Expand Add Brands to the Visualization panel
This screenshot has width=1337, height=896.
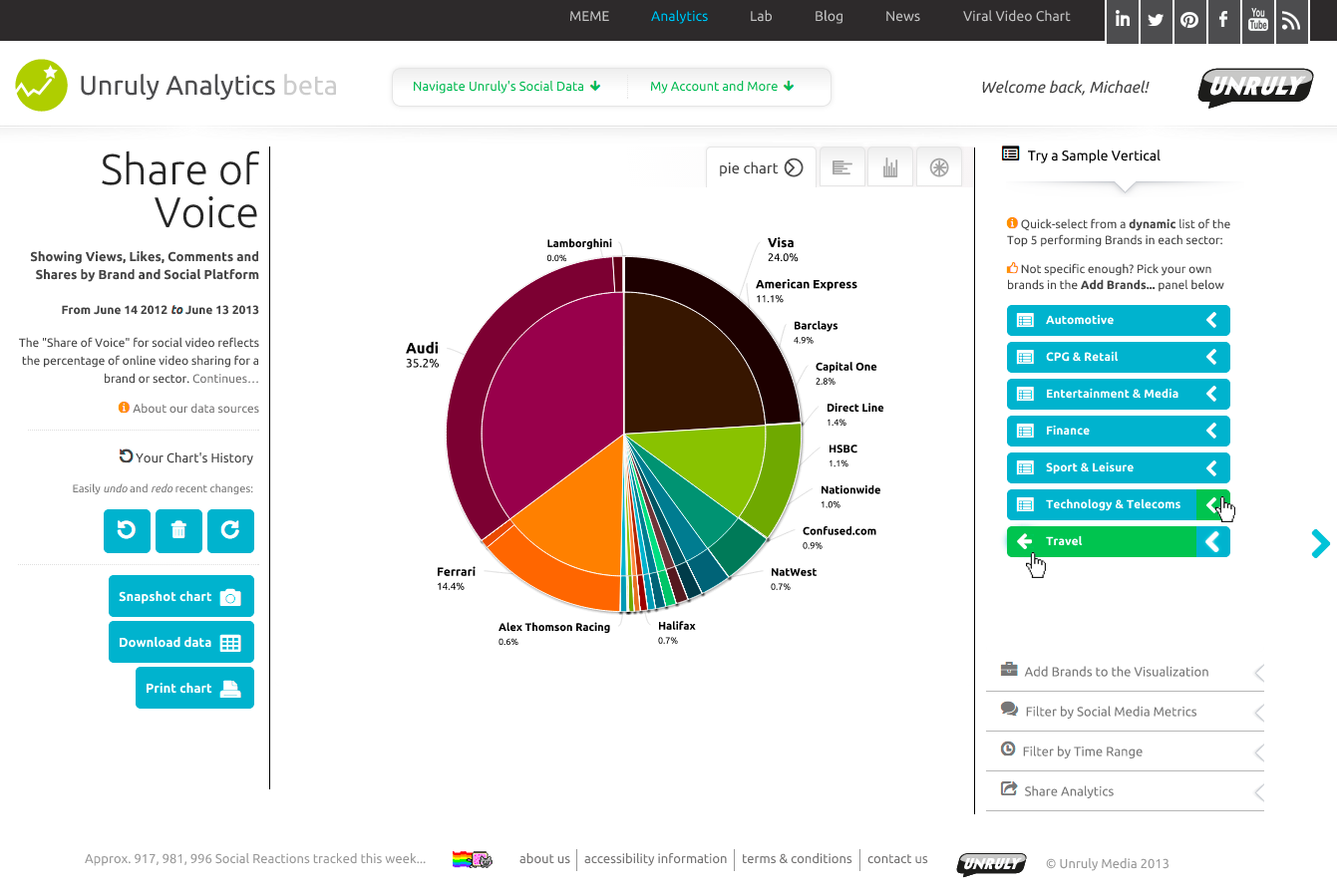pyautogui.click(x=1125, y=672)
